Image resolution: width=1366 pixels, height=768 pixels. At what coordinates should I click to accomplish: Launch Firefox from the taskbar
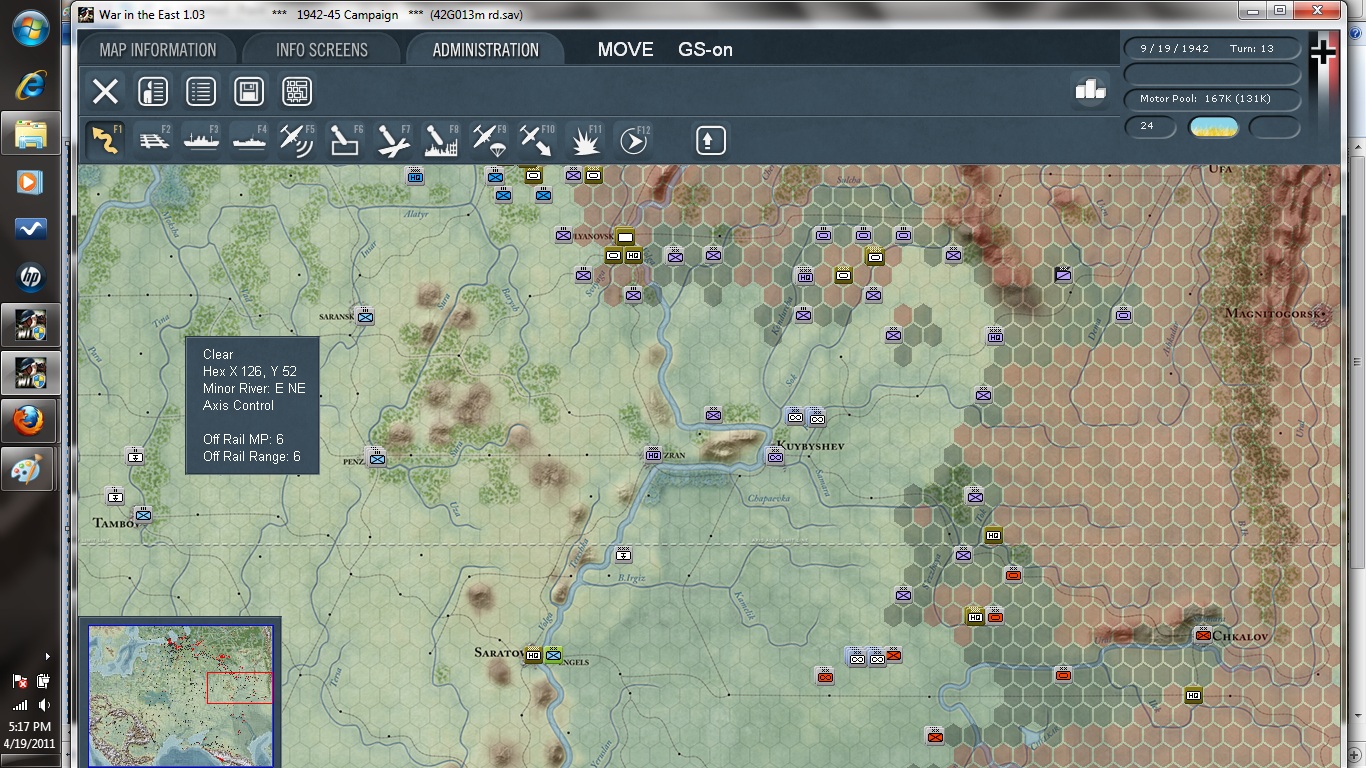click(31, 421)
